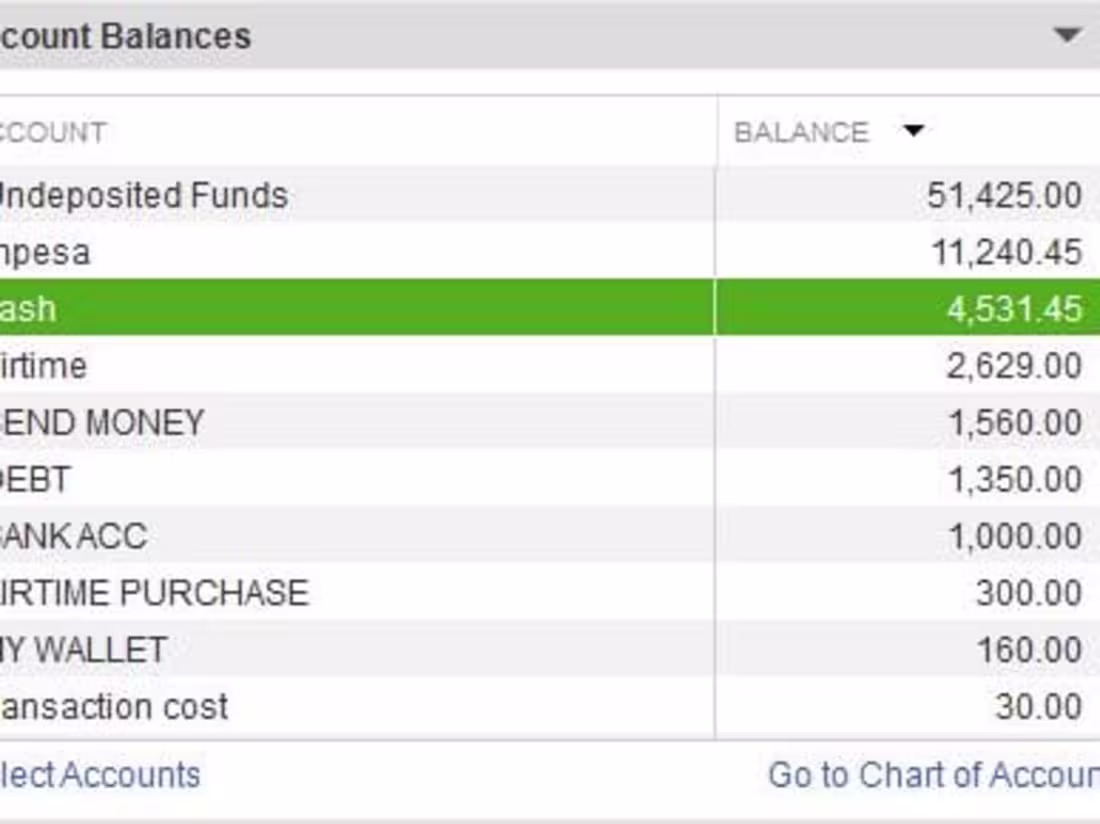The width and height of the screenshot is (1100, 824).
Task: Collapse the Account Balances panel arrow
Action: [1067, 35]
